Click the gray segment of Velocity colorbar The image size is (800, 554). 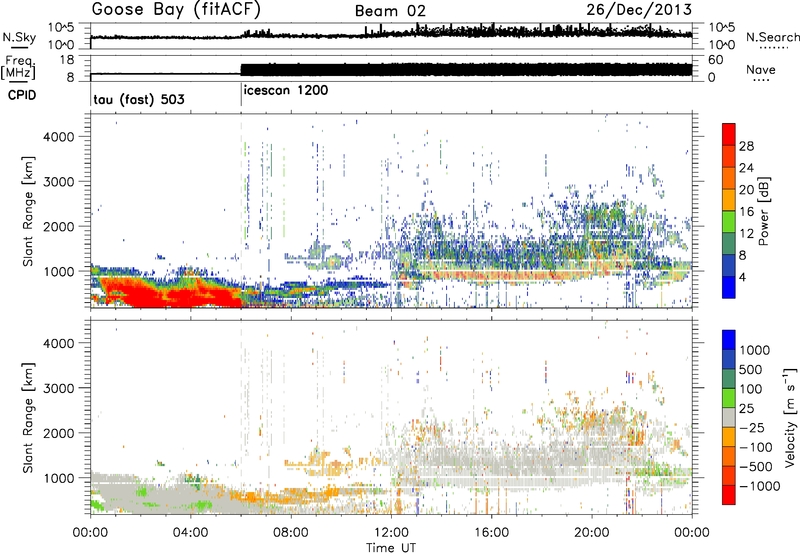tap(729, 417)
